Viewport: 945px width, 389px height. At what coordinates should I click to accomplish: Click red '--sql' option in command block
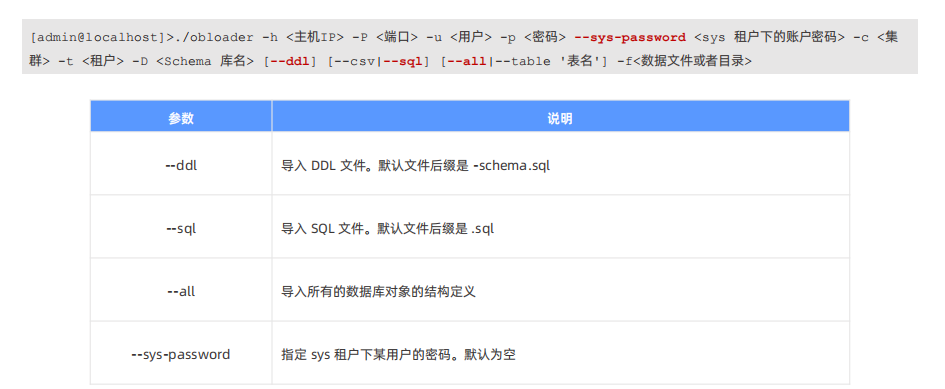403,62
